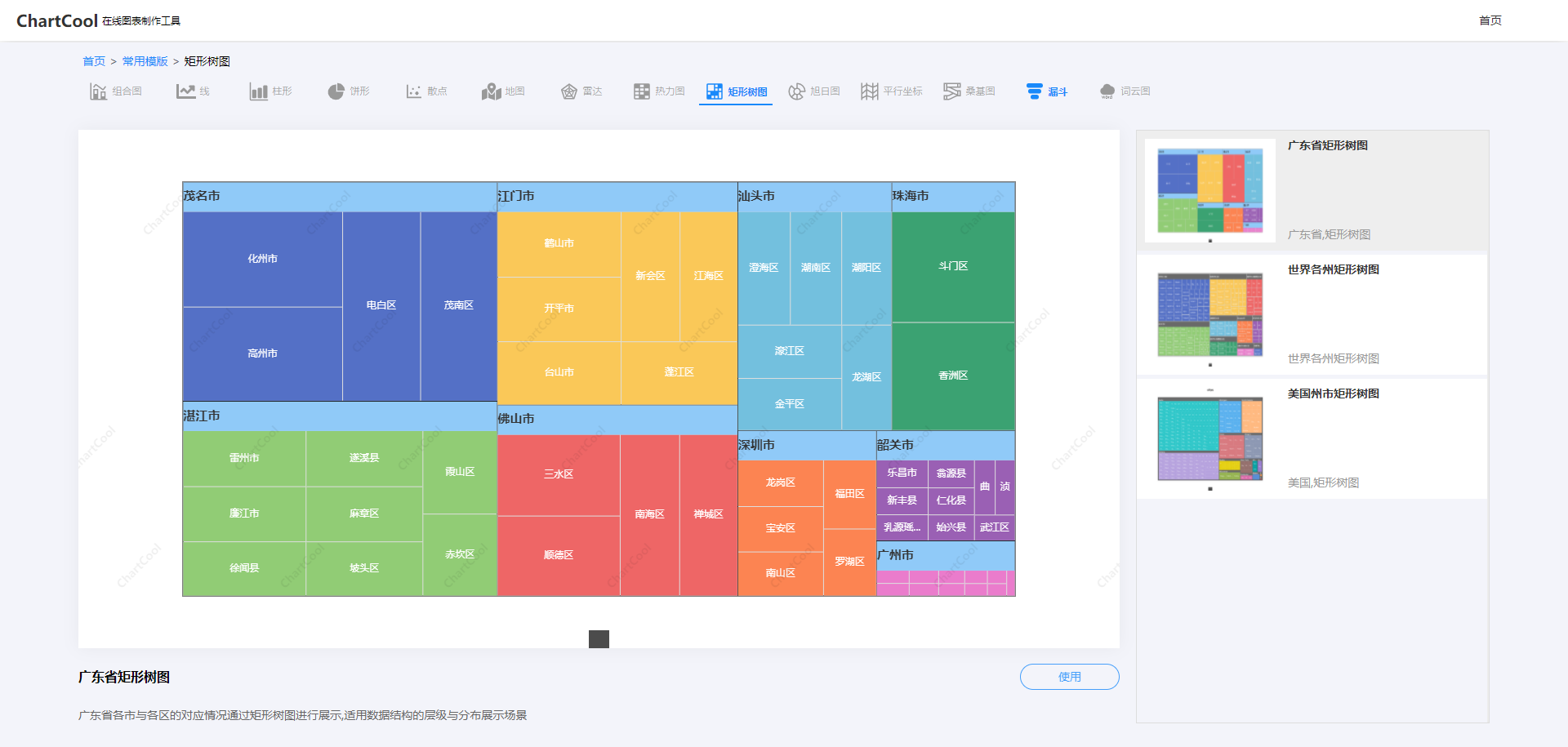Select the 南海区 treemap block
The image size is (1568, 747).
click(x=649, y=515)
